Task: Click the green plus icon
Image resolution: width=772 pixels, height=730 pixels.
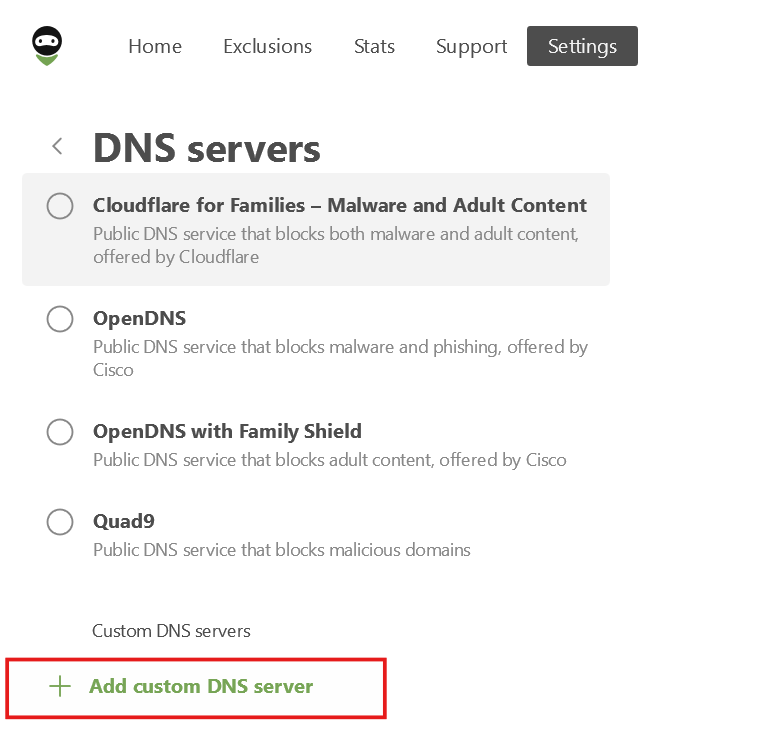Action: (61, 686)
